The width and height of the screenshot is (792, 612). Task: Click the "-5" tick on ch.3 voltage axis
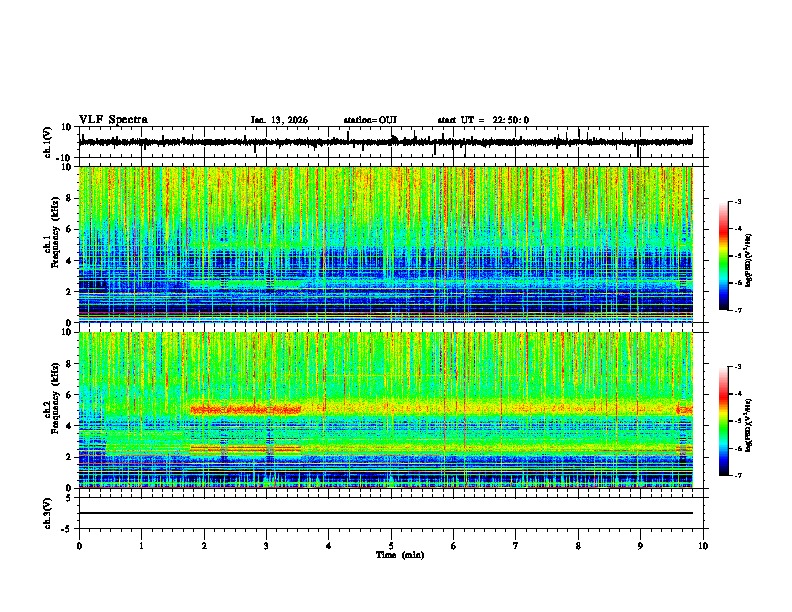point(68,529)
